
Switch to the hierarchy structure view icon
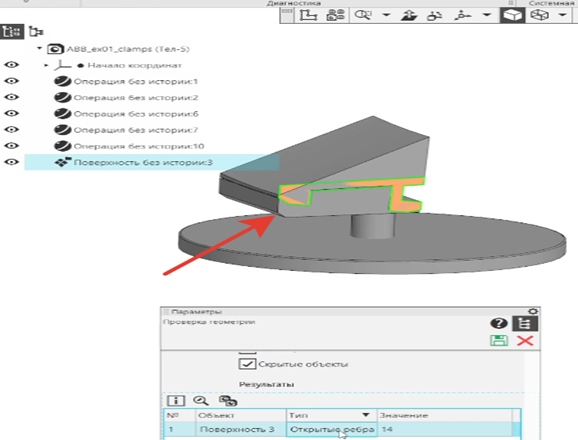coord(36,32)
